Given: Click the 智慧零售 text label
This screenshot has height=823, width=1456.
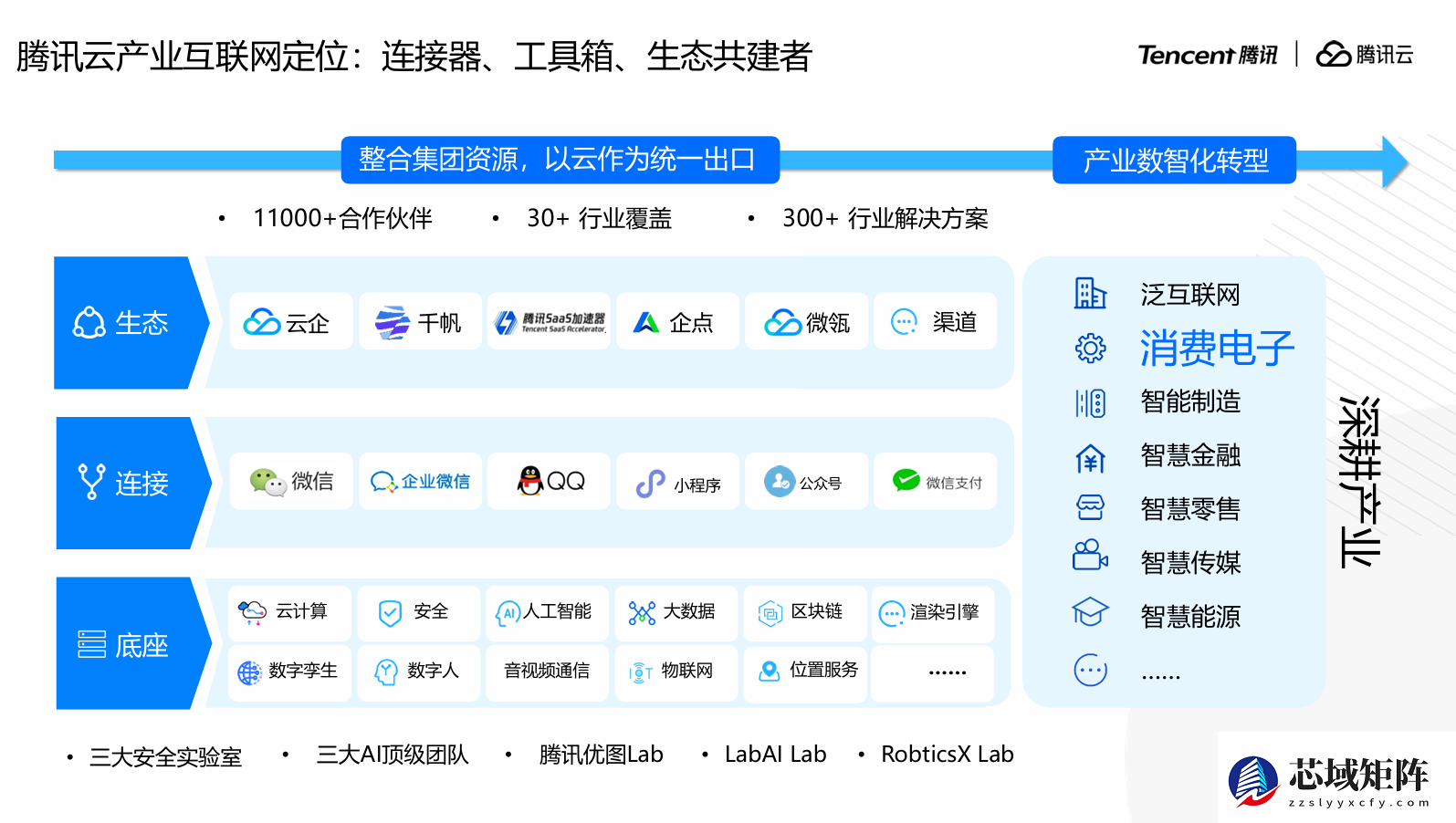Looking at the screenshot, I should click(1190, 508).
